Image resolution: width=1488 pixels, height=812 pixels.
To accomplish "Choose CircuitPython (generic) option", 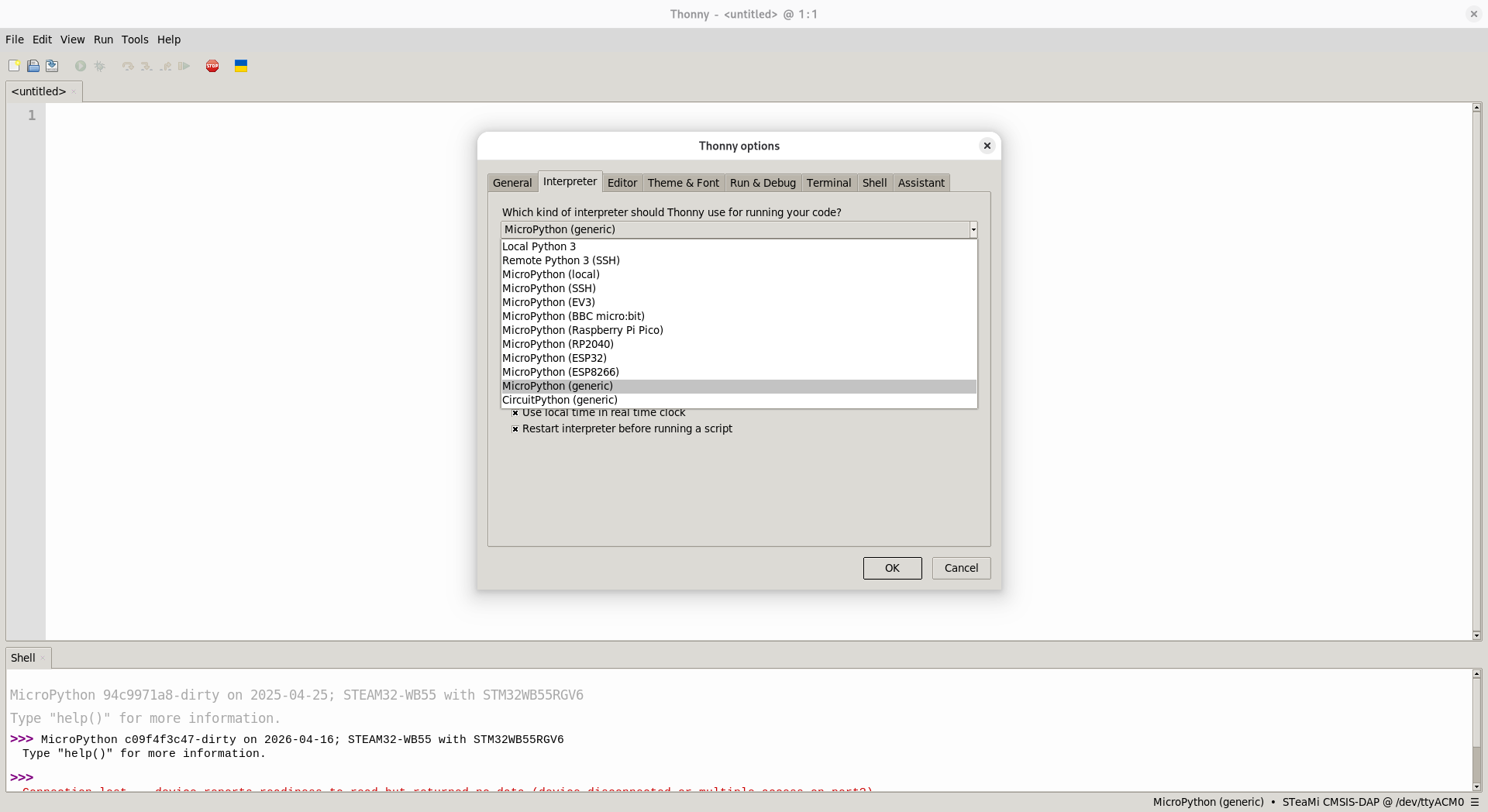I will 739,400.
